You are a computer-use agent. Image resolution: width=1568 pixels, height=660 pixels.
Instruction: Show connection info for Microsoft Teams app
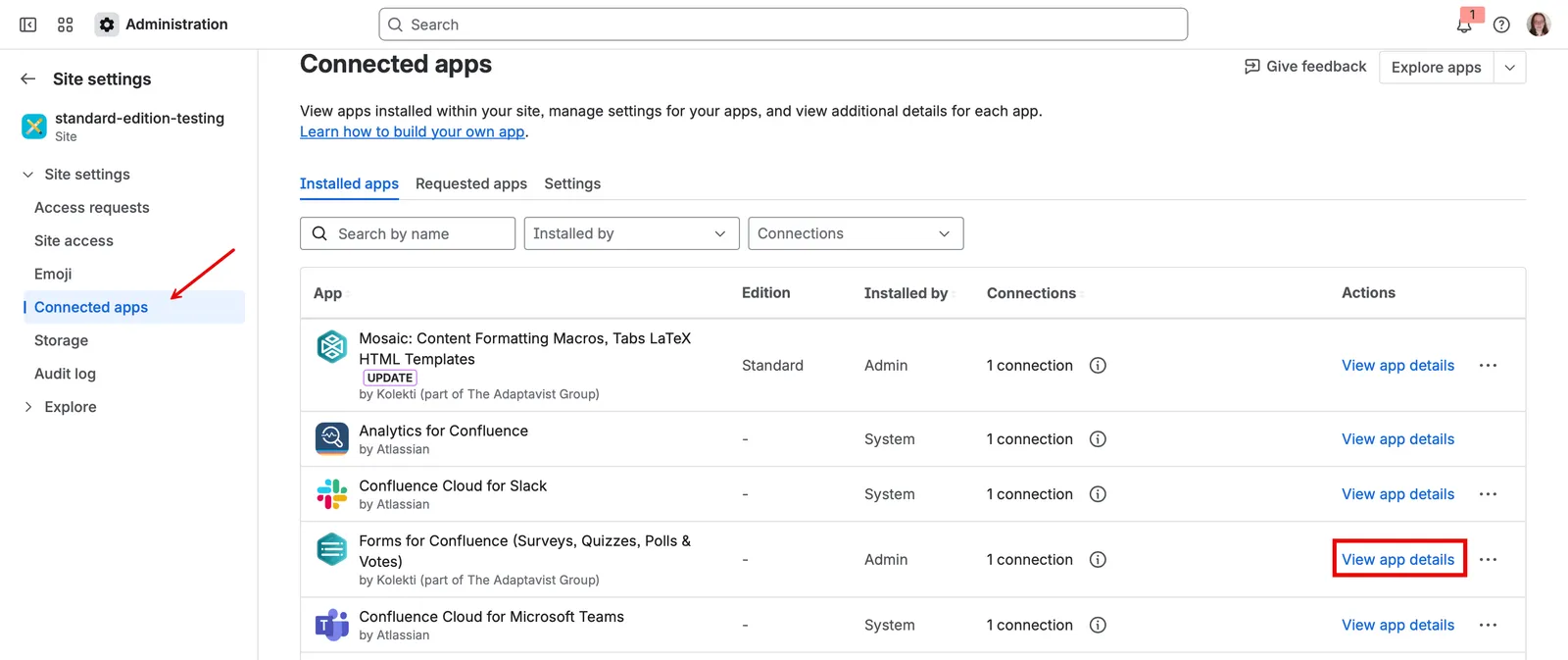click(x=1098, y=625)
